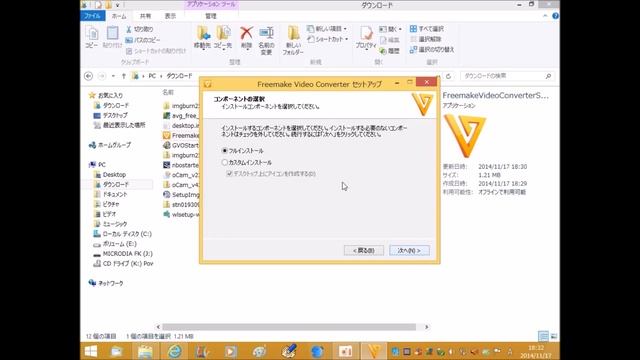Select the SetupImg file in list
Screen dimensions: 640x360
point(181,195)
